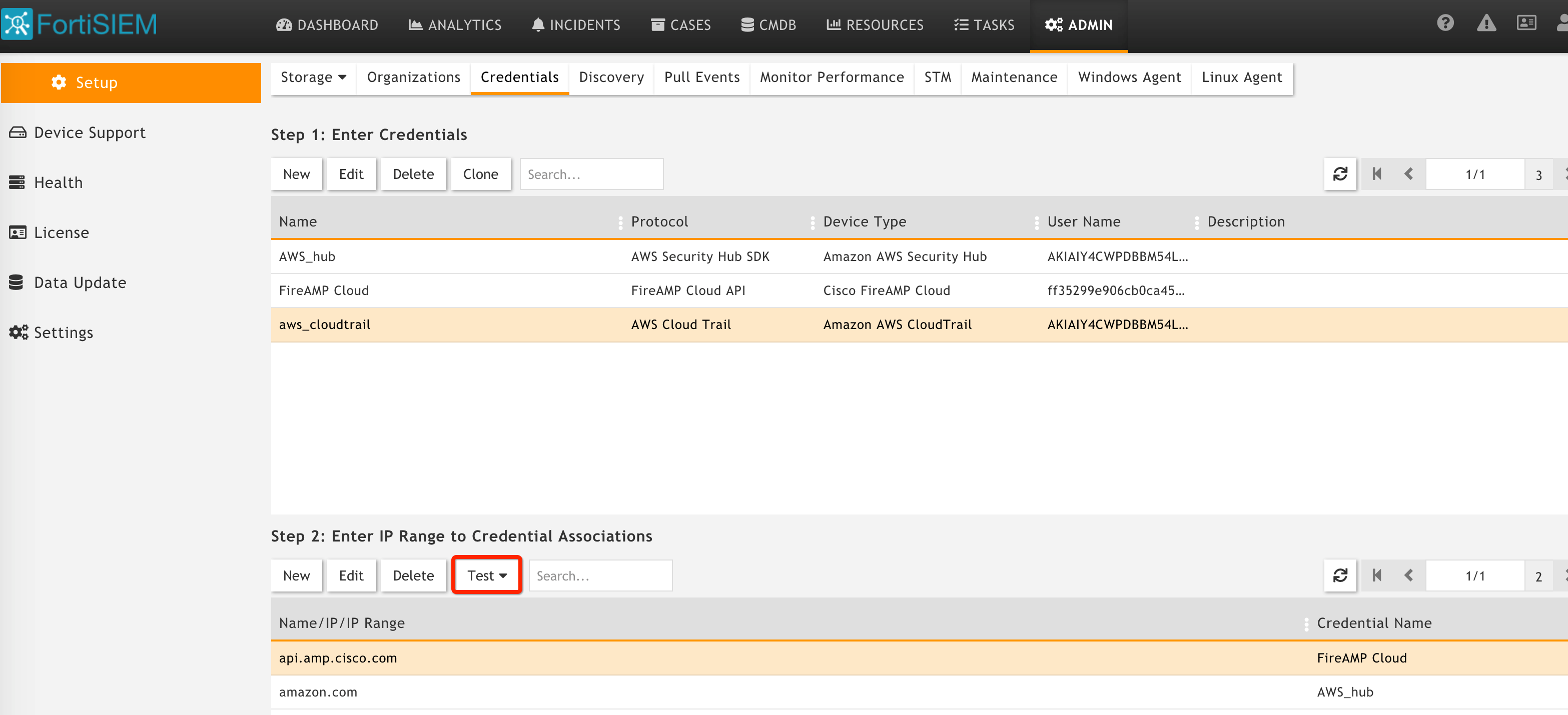Viewport: 1568px width, 715px height.
Task: Go to previous page in credentials table
Action: 1408,174
